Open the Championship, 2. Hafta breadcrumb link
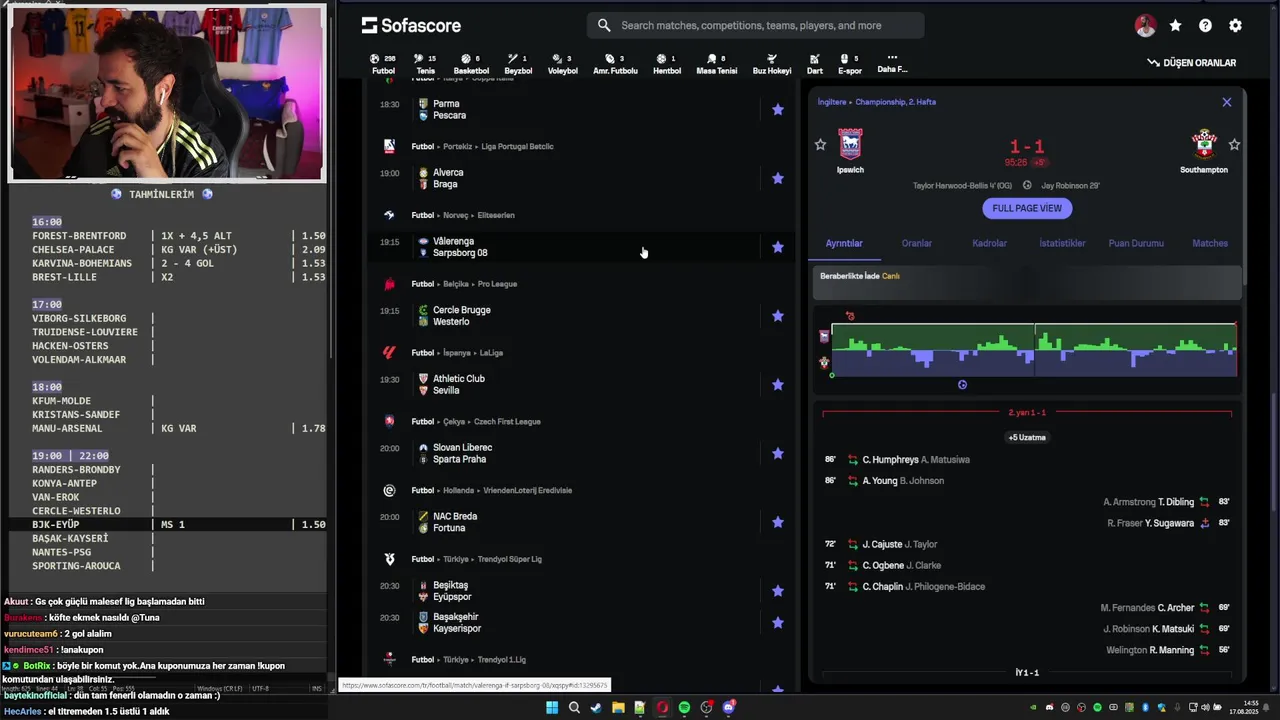This screenshot has height=720, width=1280. coord(895,102)
